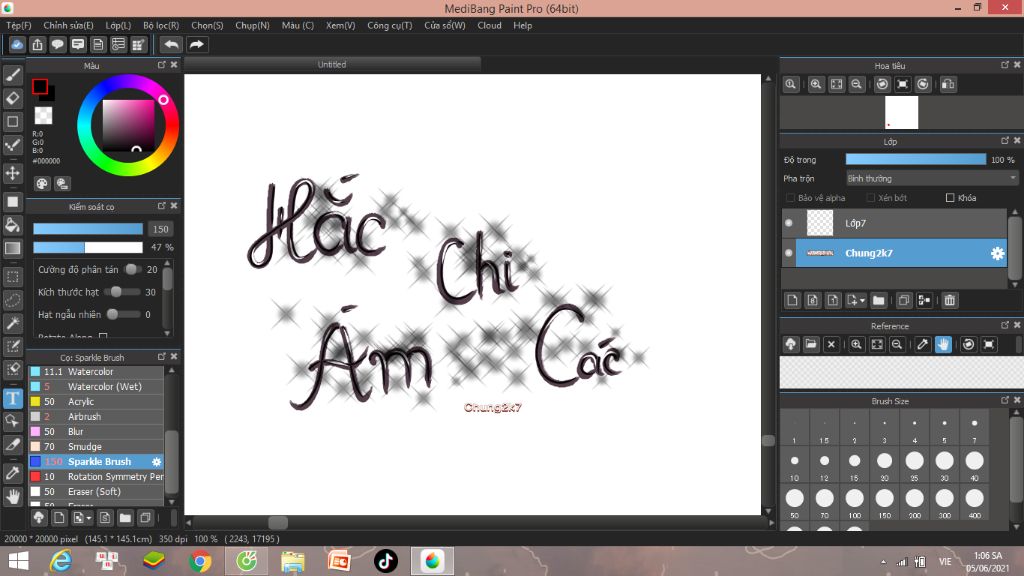
Task: Select the Text tool
Action: click(x=12, y=398)
